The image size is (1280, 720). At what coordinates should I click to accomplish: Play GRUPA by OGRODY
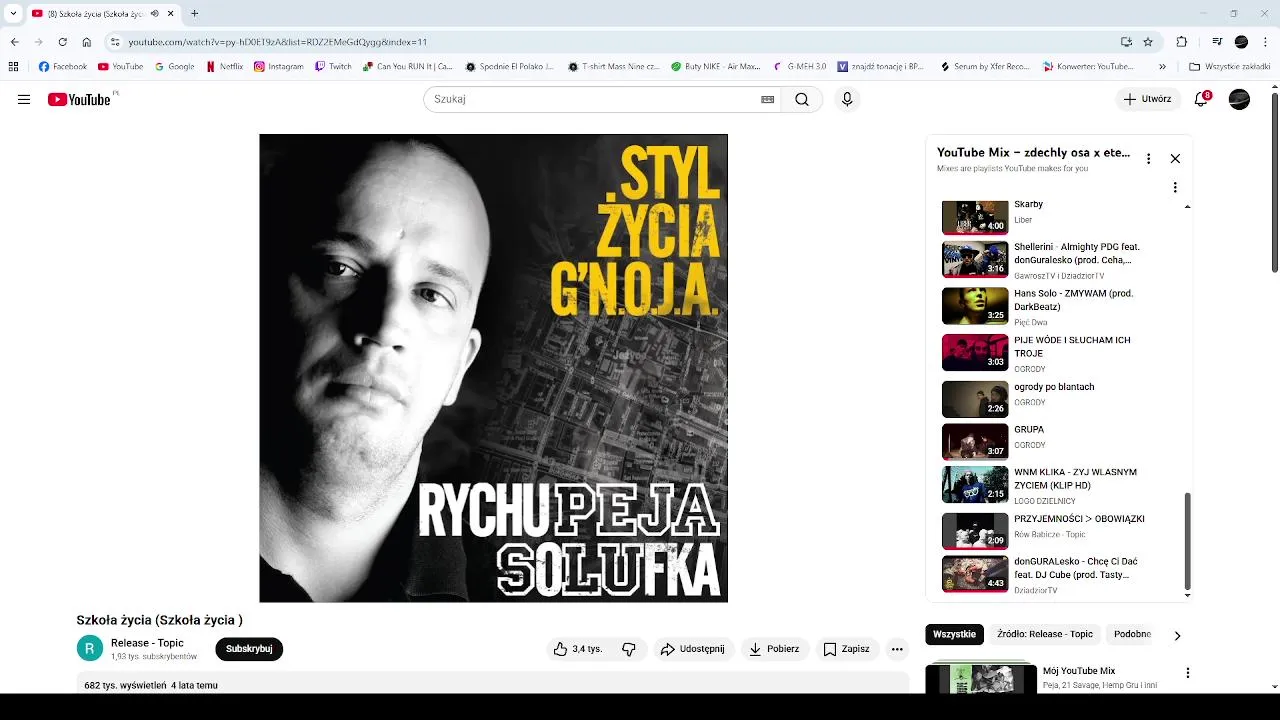pyautogui.click(x=1060, y=441)
